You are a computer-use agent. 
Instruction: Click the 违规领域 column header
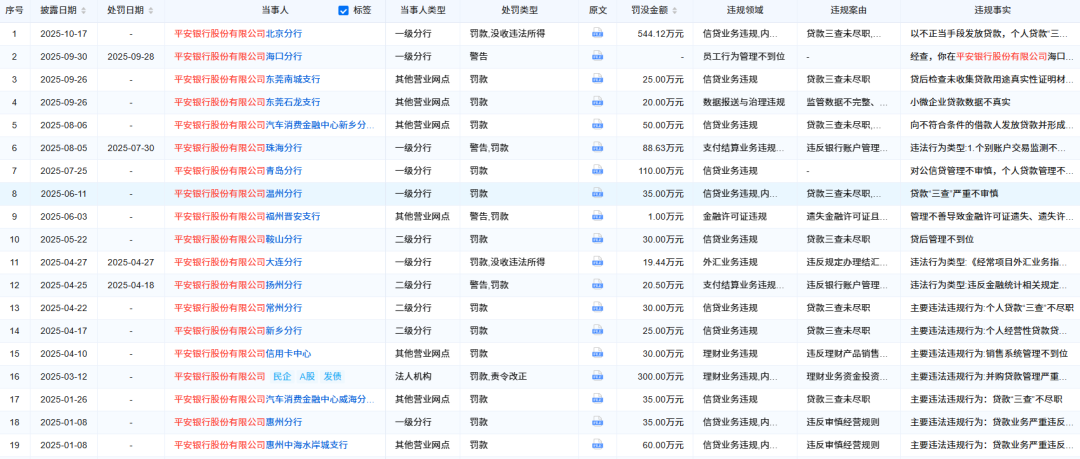(x=743, y=10)
